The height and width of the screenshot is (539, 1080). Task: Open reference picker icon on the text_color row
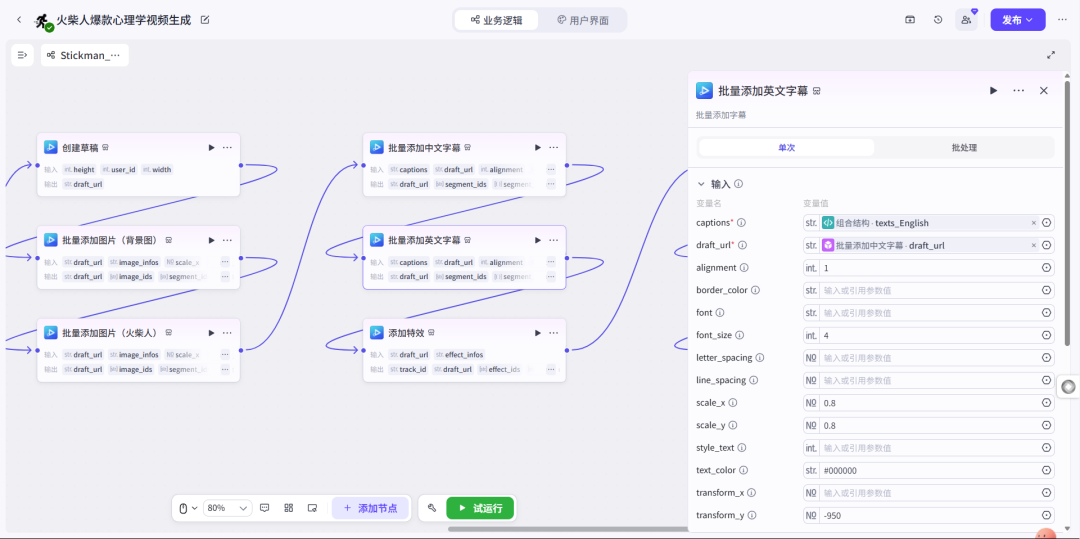pos(1047,470)
